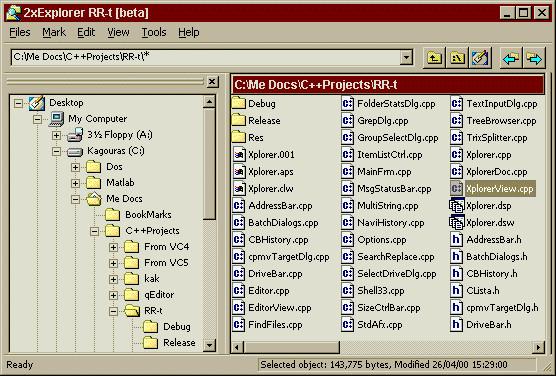This screenshot has width=556, height=376.
Task: Expand the Dos folder node
Action: [x=75, y=167]
